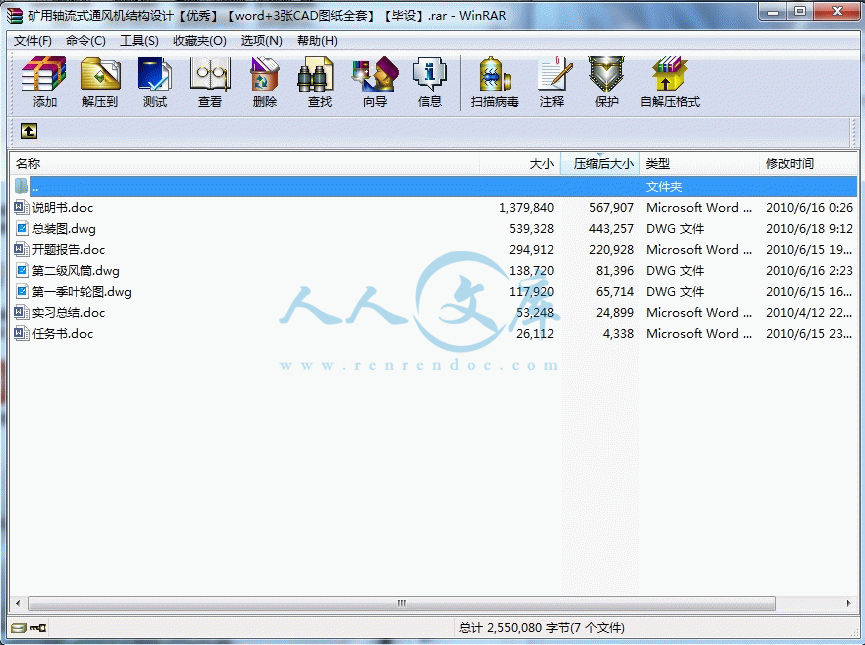Select the 开题报告.doc file icon
The height and width of the screenshot is (645, 865).
[21, 249]
